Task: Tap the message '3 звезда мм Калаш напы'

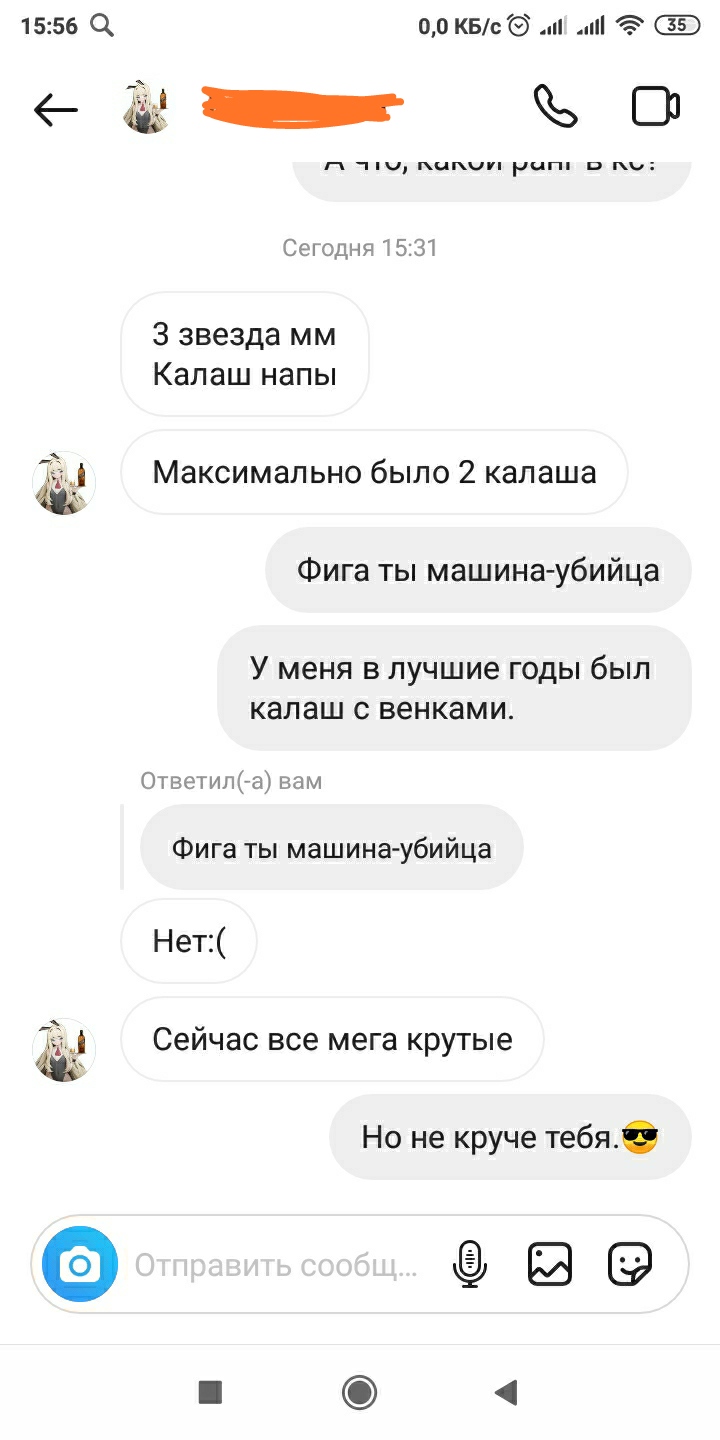Action: tap(245, 354)
